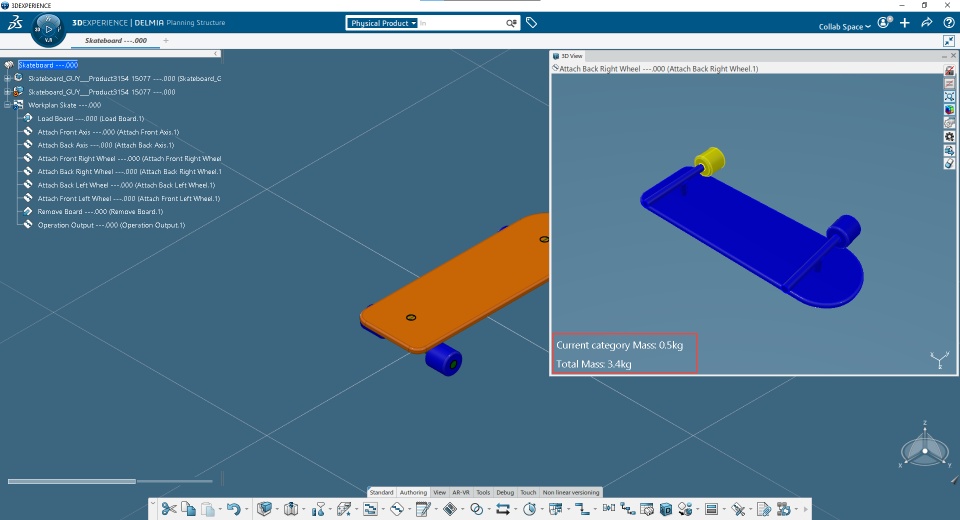The image size is (960, 520).
Task: Toggle the immersive fullscreen arrows icon
Action: pyautogui.click(x=948, y=41)
